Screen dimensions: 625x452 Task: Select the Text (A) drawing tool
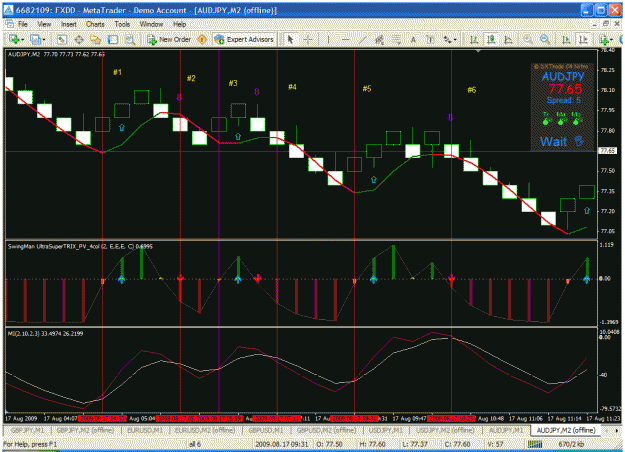pyautogui.click(x=413, y=39)
